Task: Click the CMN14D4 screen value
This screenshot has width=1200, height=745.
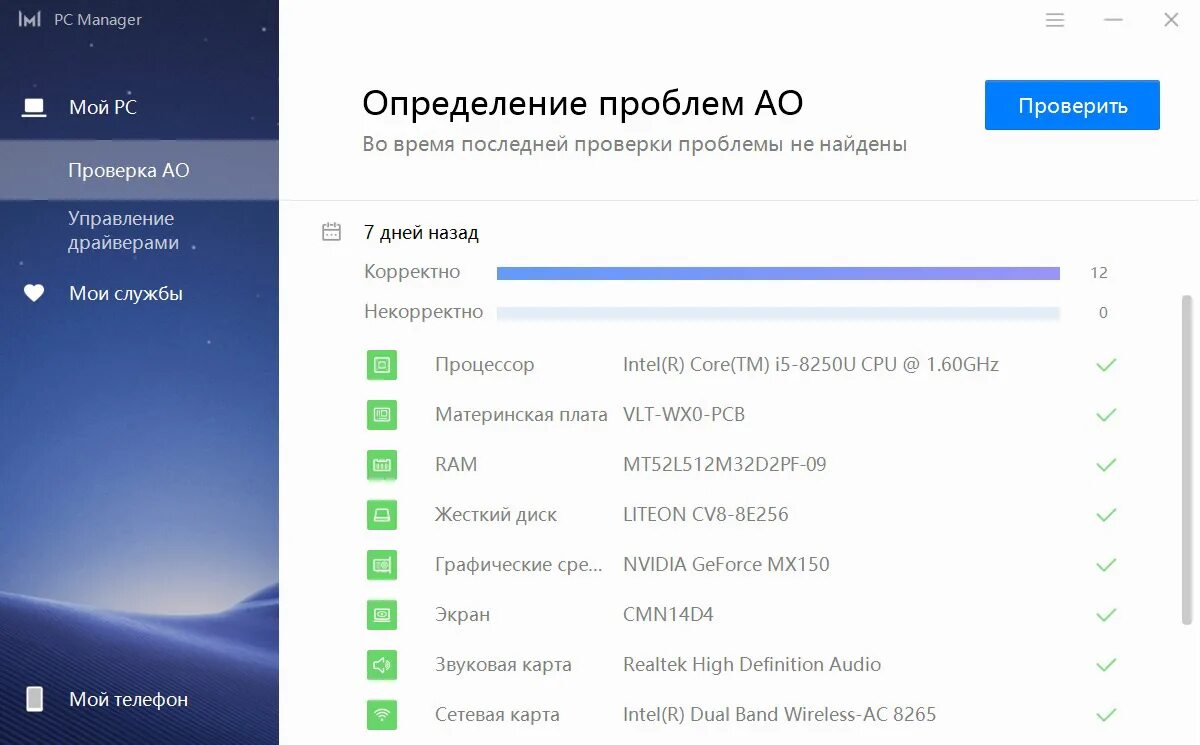Action: coord(668,614)
